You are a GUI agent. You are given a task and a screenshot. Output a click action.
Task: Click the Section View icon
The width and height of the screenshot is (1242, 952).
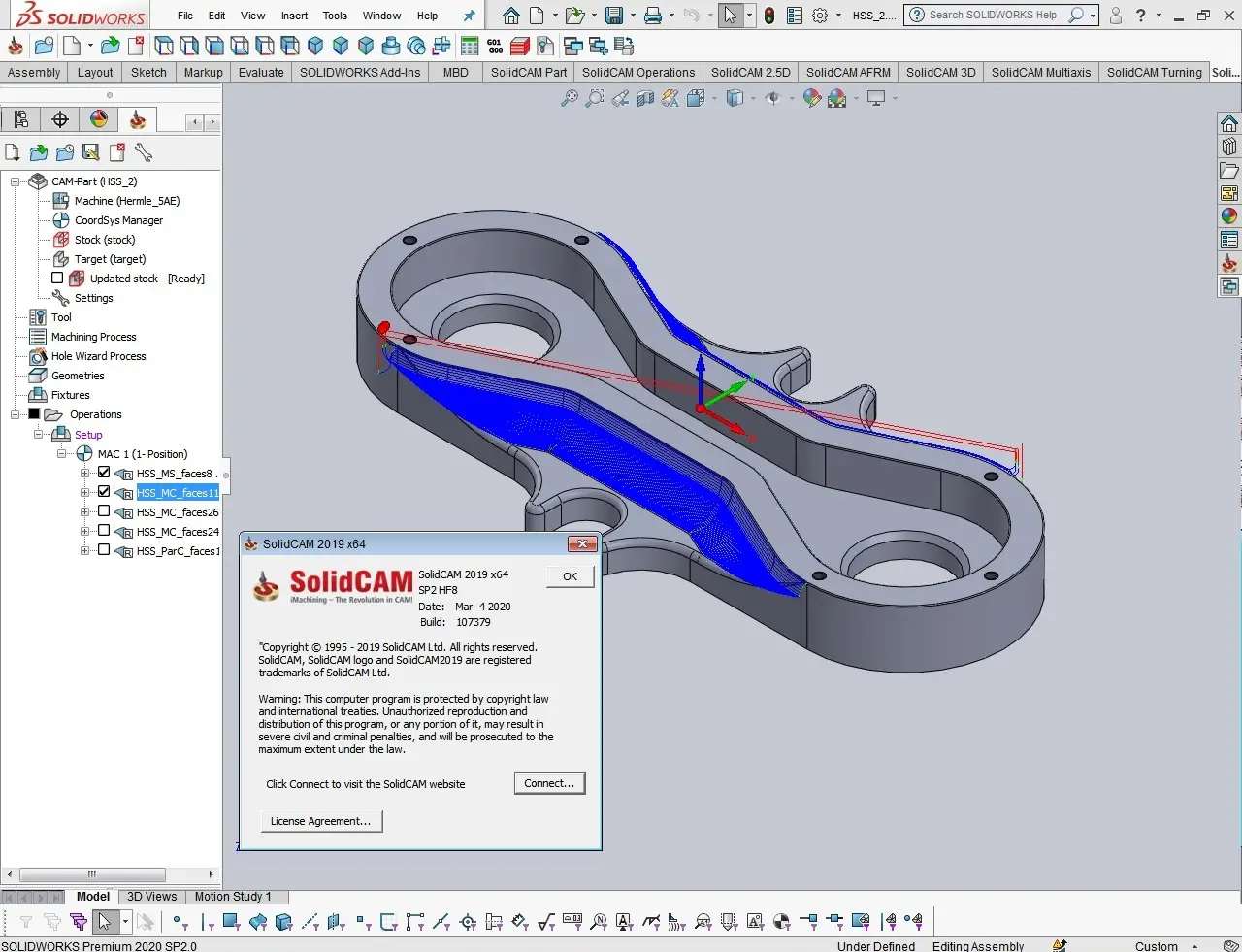(x=645, y=98)
